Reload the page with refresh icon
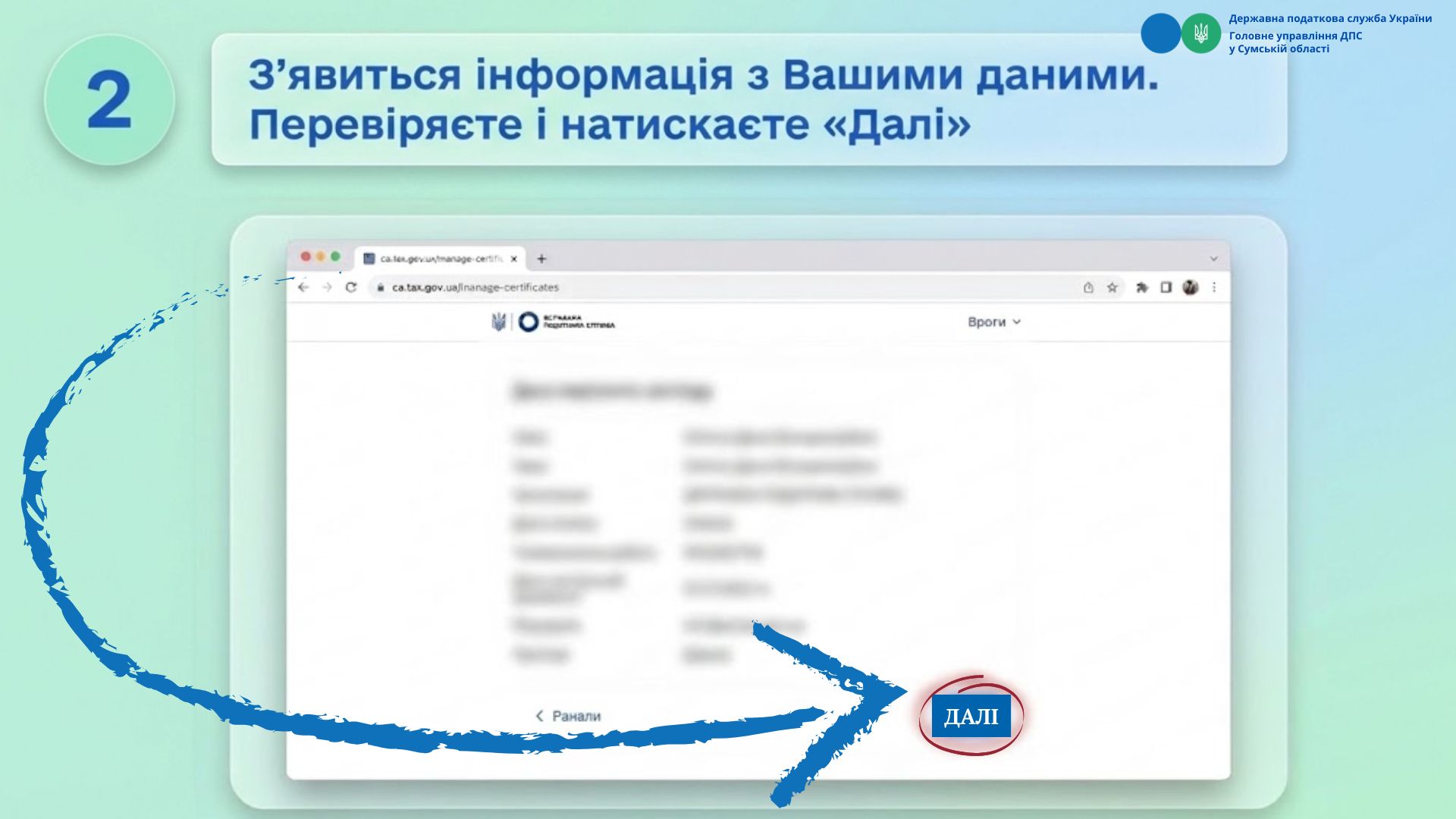Image resolution: width=1456 pixels, height=819 pixels. coord(350,287)
